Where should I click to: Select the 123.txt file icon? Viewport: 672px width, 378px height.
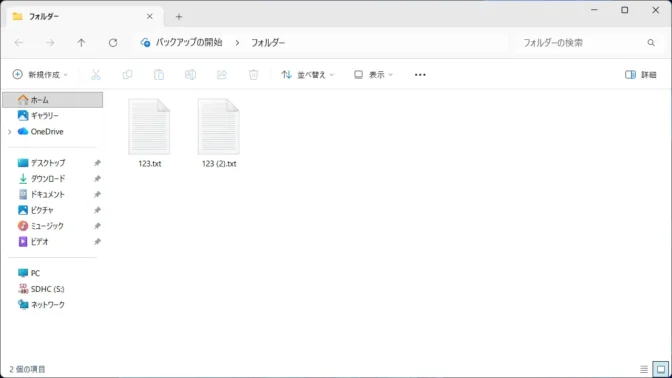pyautogui.click(x=149, y=126)
